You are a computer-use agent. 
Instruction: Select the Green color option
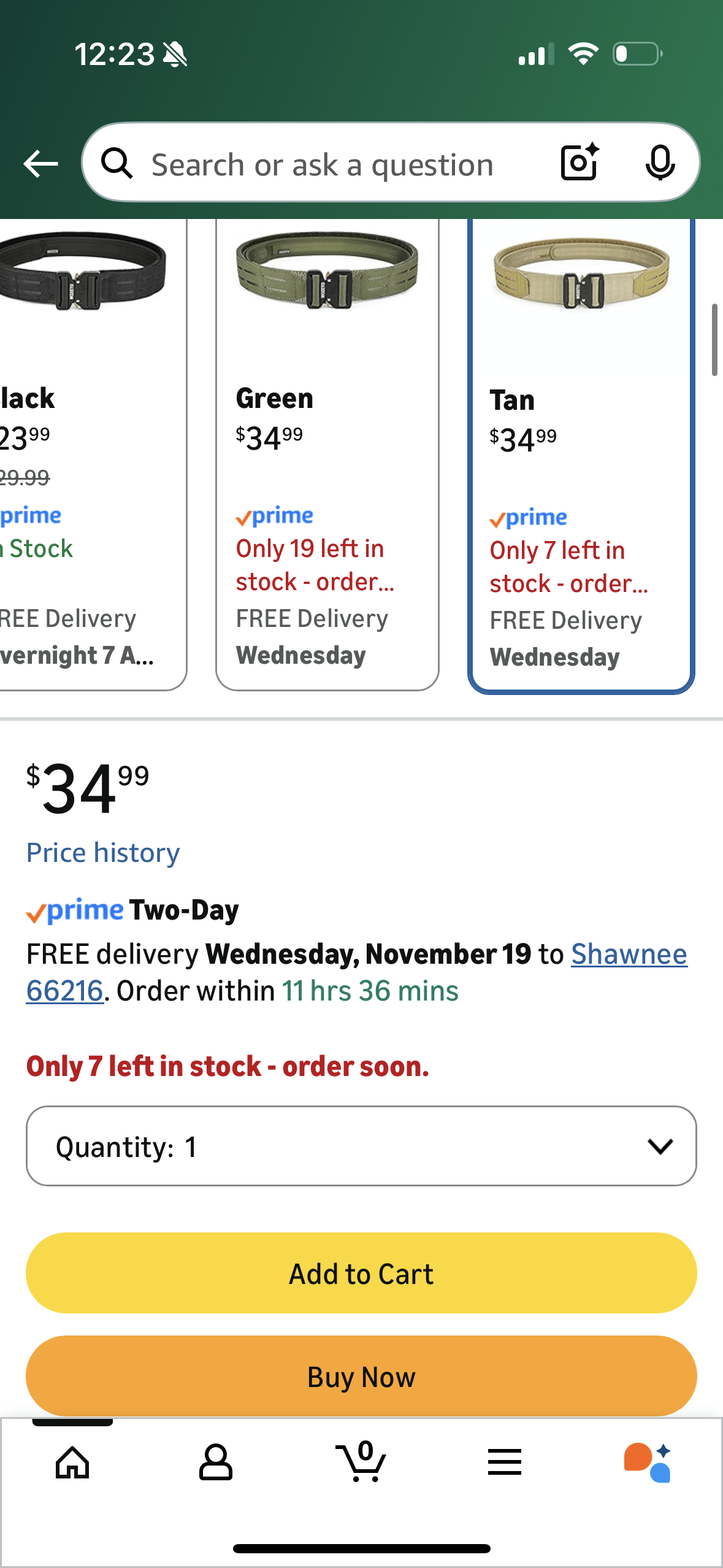[327, 454]
